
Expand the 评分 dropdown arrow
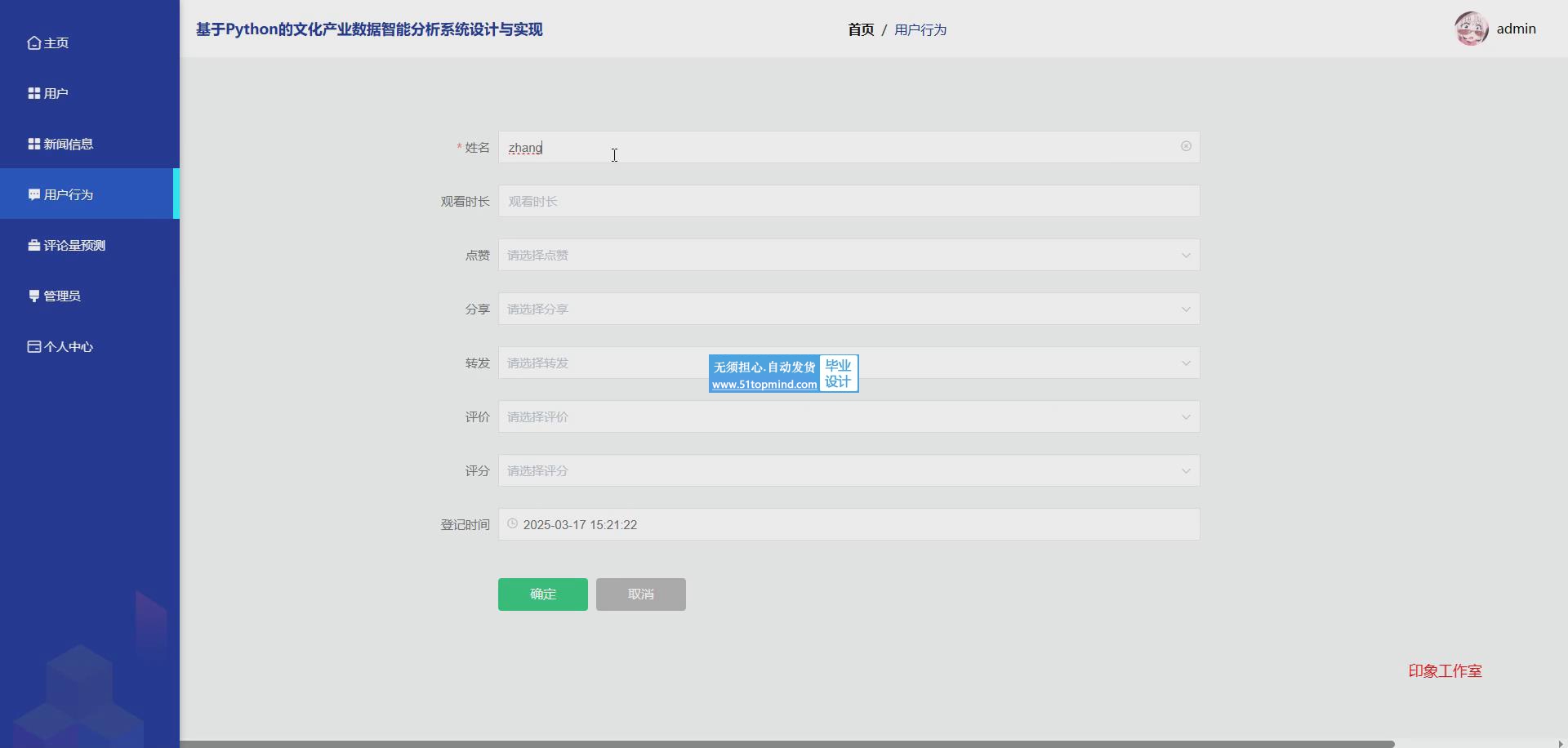point(1186,471)
